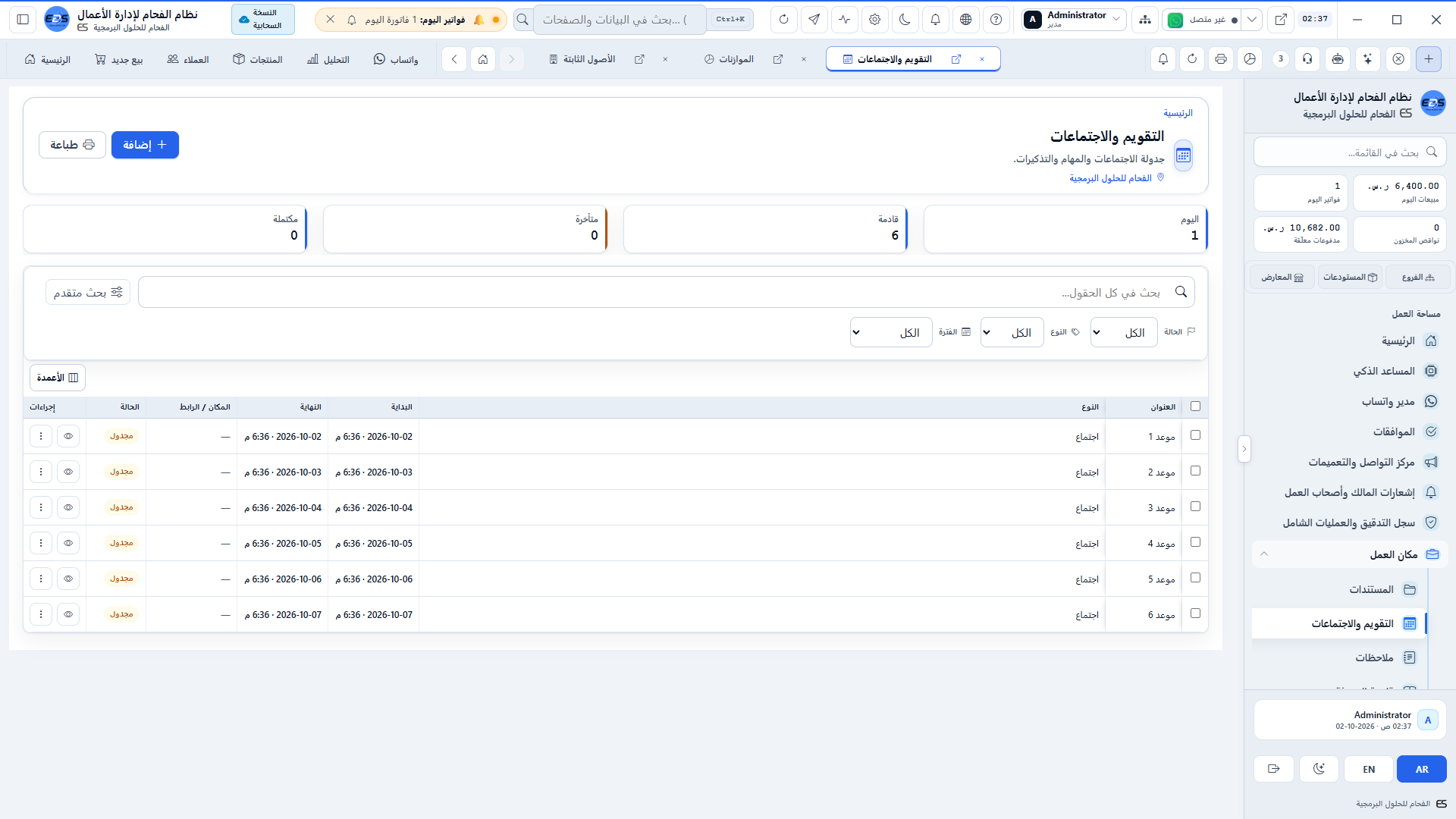Open the بحث متقدم advanced search button

[88, 292]
